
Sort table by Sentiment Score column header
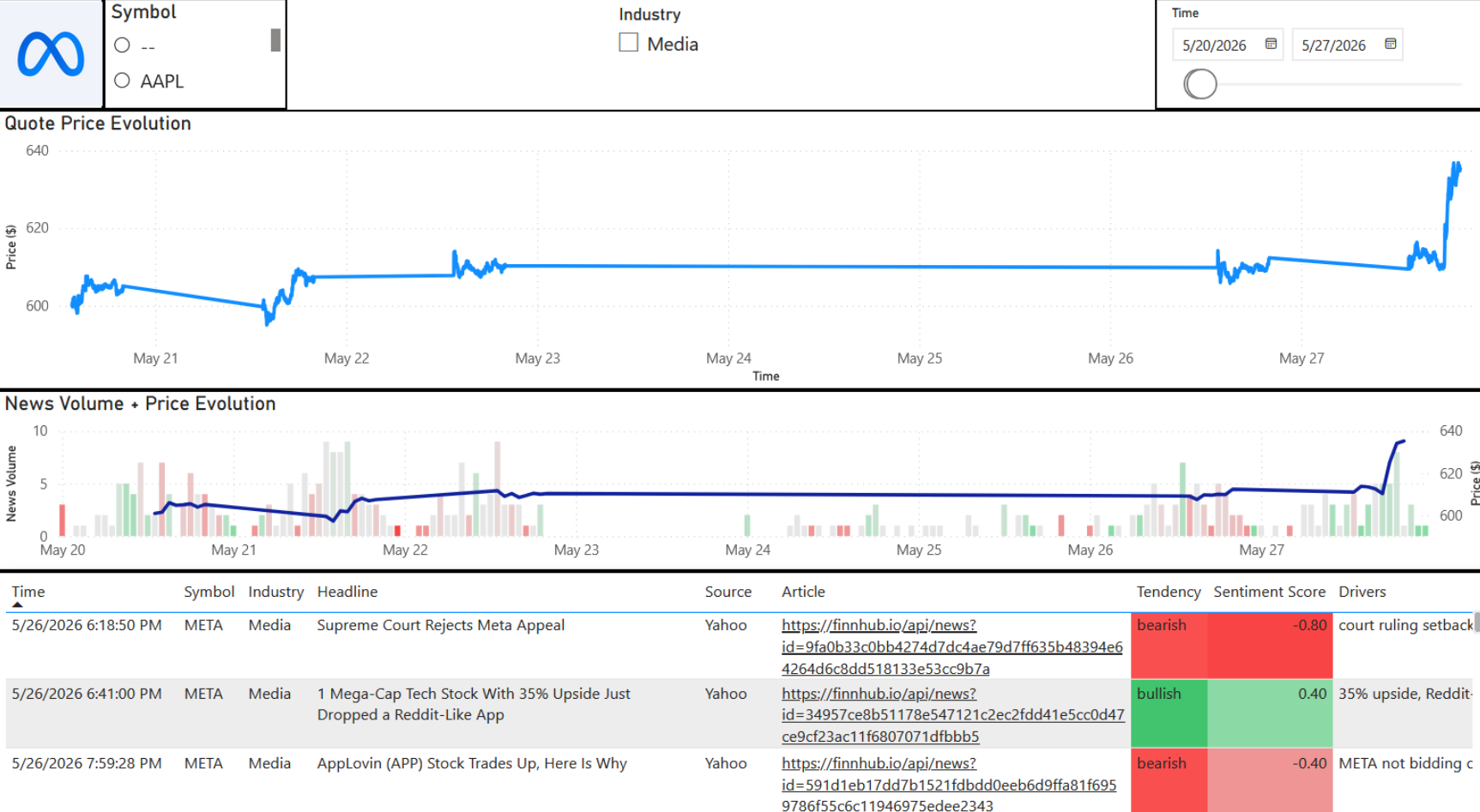(x=1269, y=592)
